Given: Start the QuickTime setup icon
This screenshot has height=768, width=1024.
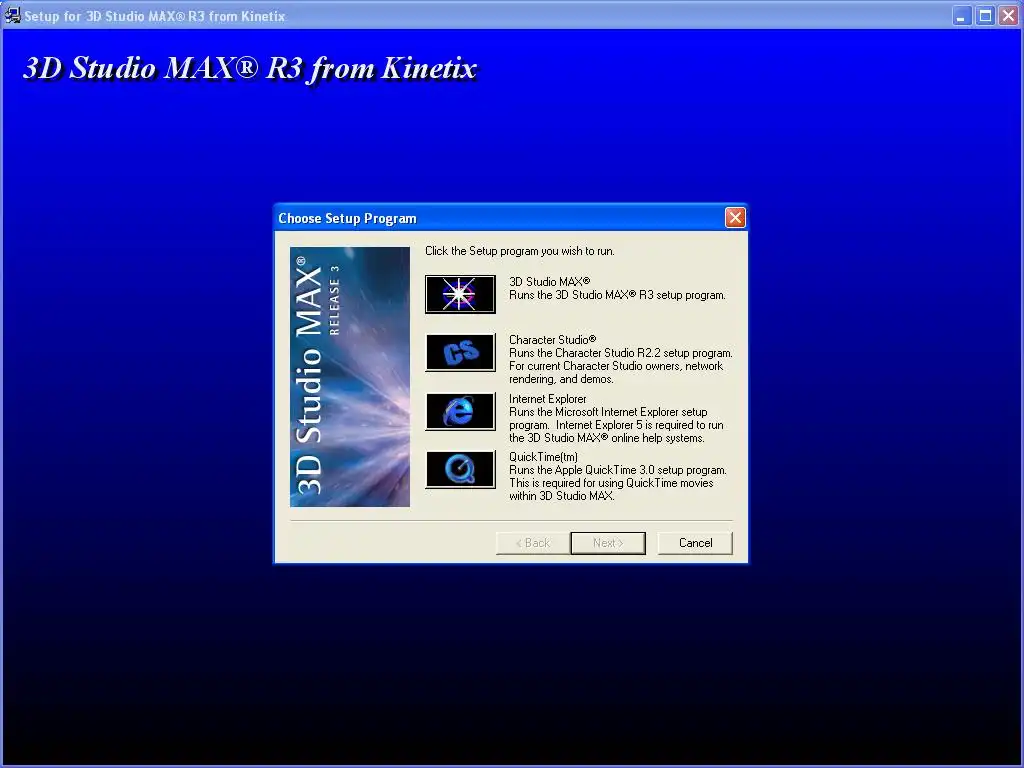Looking at the screenshot, I should [460, 470].
